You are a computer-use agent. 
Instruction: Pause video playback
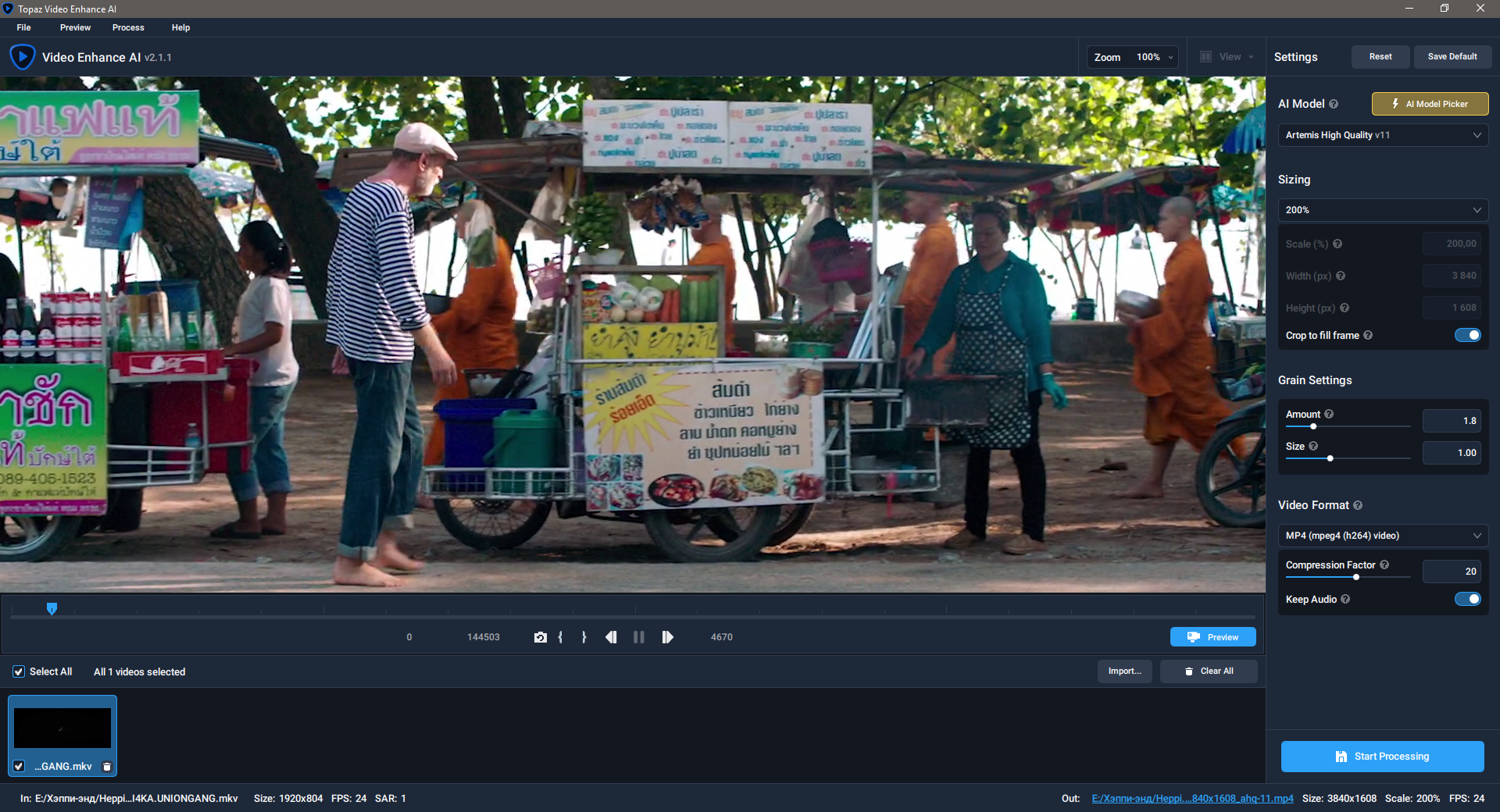[x=639, y=637]
